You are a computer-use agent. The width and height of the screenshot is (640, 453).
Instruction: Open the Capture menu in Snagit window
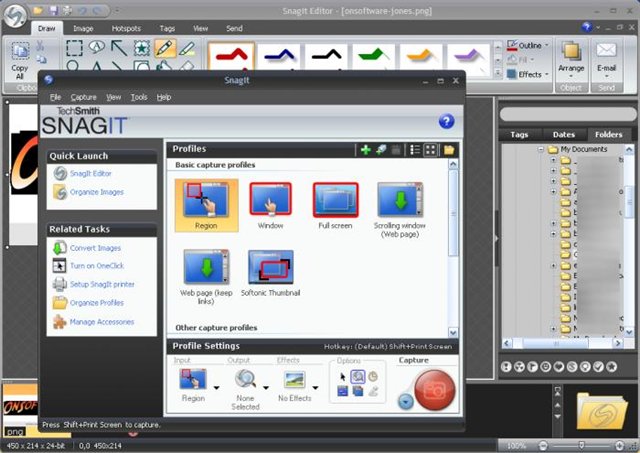click(84, 97)
